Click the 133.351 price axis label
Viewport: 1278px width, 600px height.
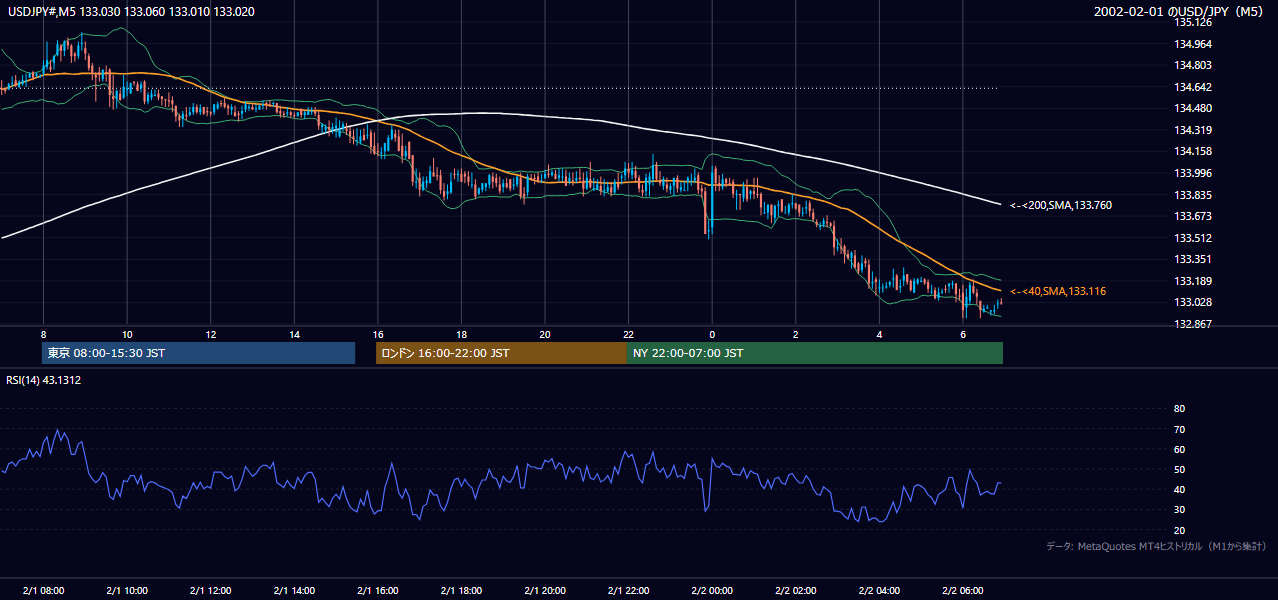(1193, 259)
